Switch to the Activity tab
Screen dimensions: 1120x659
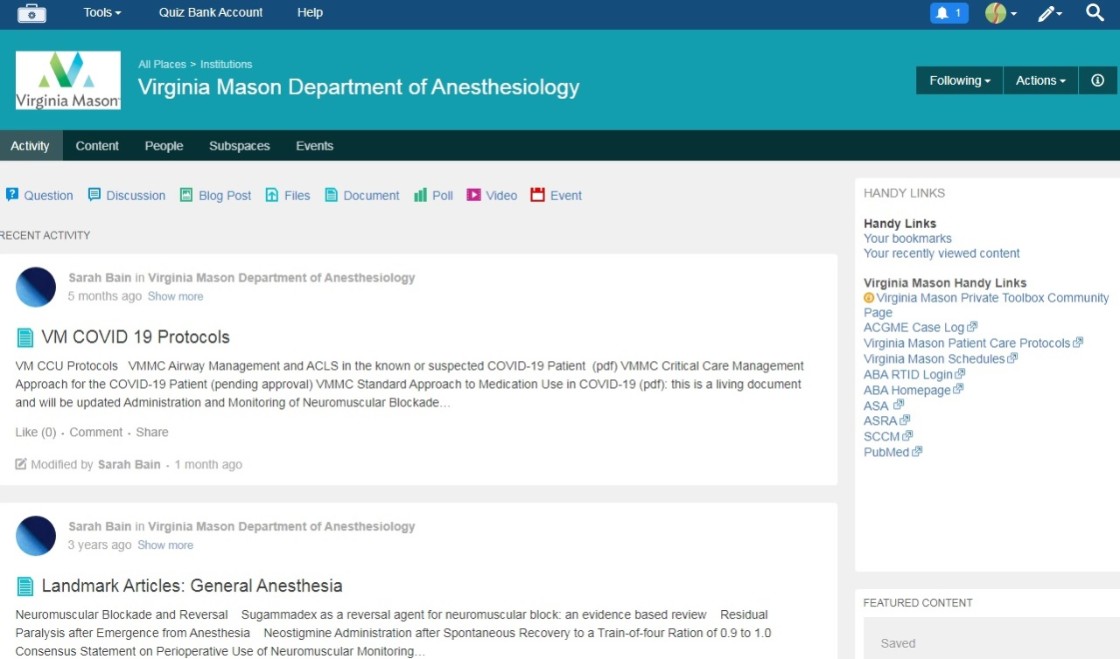(31, 146)
